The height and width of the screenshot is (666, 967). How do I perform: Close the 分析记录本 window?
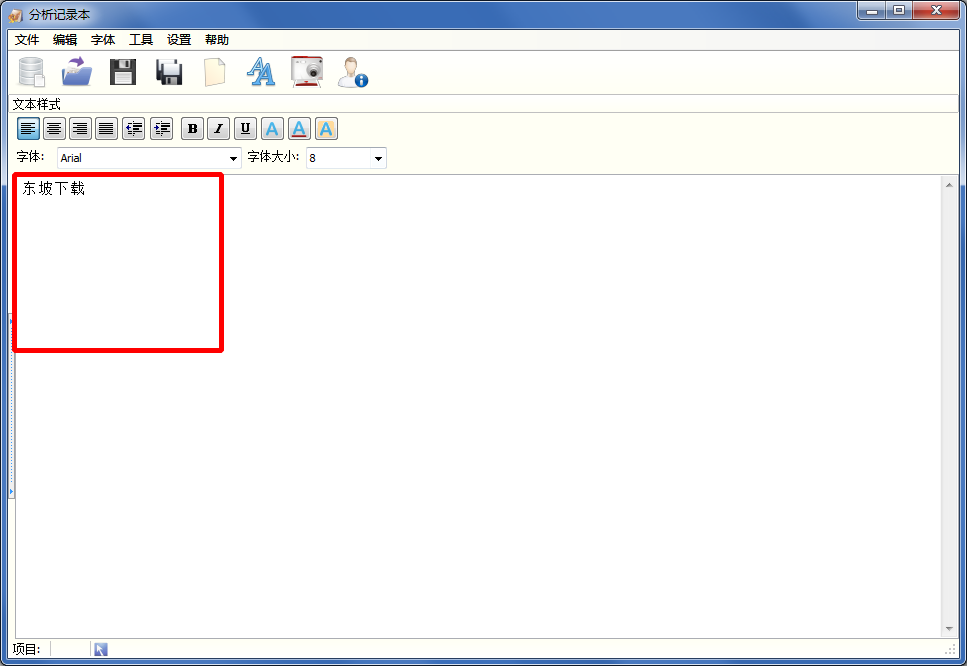click(936, 11)
